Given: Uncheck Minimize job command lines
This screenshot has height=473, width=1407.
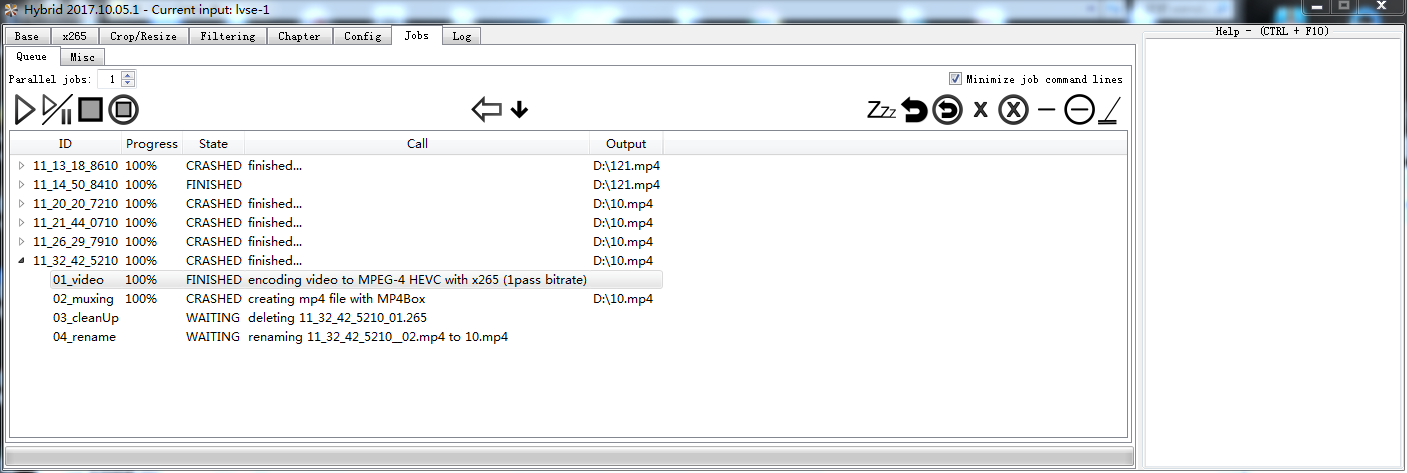Looking at the screenshot, I should click(x=956, y=79).
